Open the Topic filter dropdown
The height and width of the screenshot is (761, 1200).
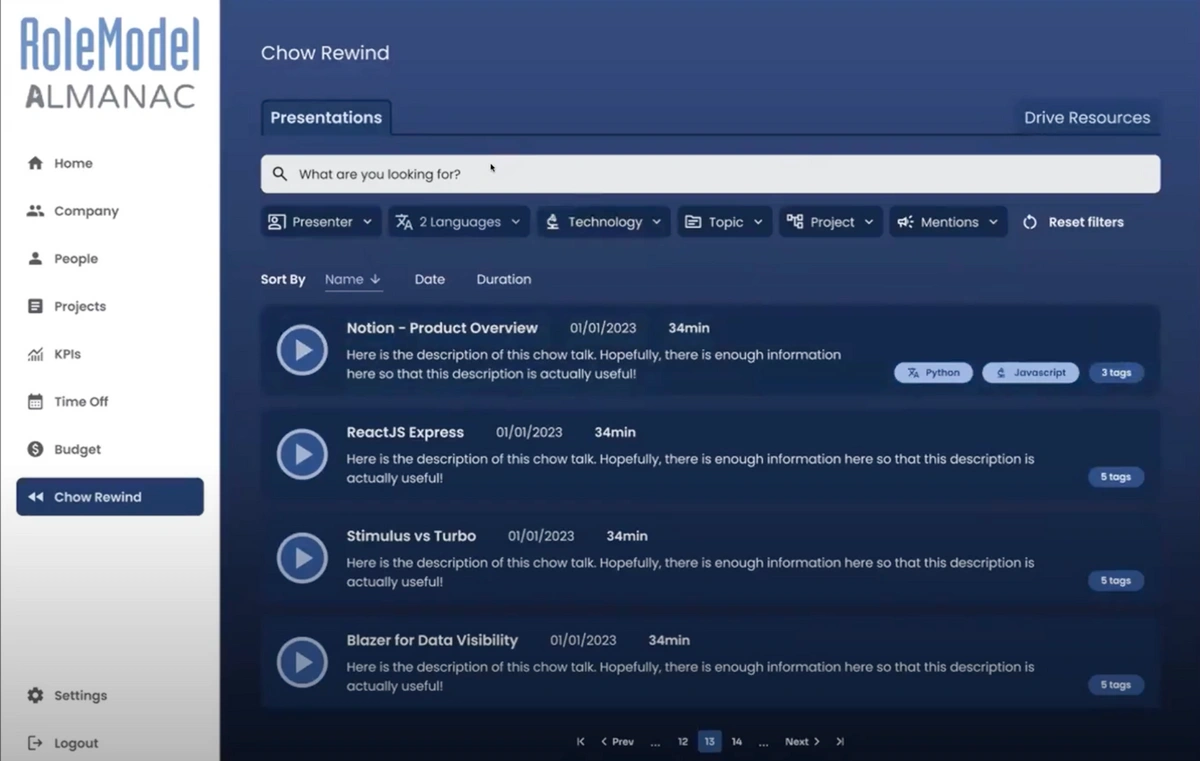click(x=725, y=222)
